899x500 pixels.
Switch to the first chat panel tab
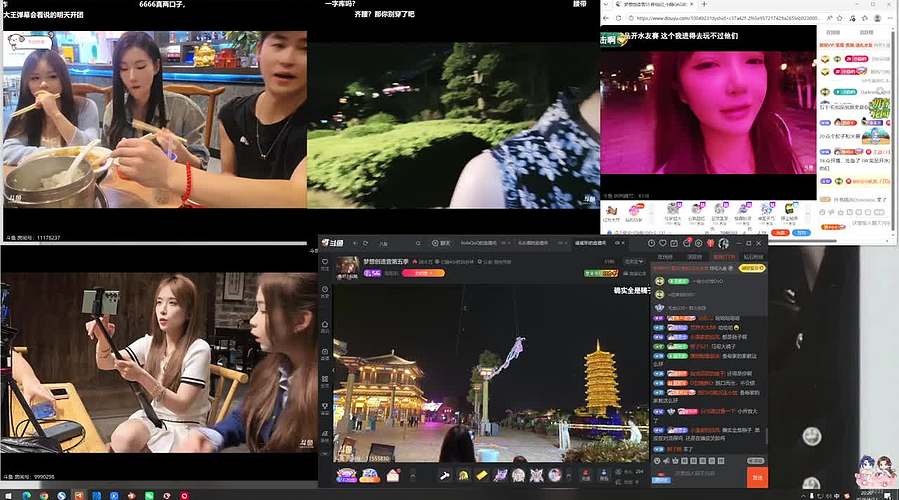pos(664,257)
